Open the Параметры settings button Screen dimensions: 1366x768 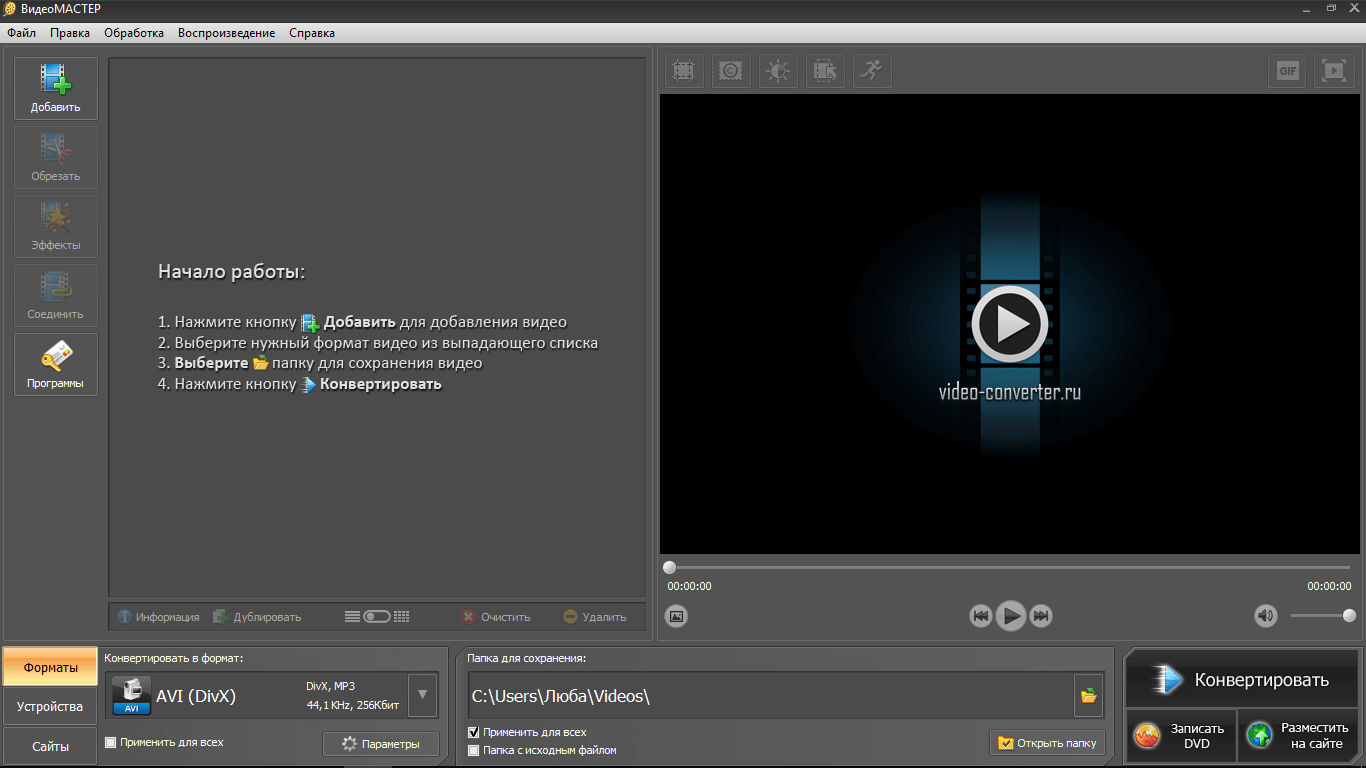[x=381, y=744]
